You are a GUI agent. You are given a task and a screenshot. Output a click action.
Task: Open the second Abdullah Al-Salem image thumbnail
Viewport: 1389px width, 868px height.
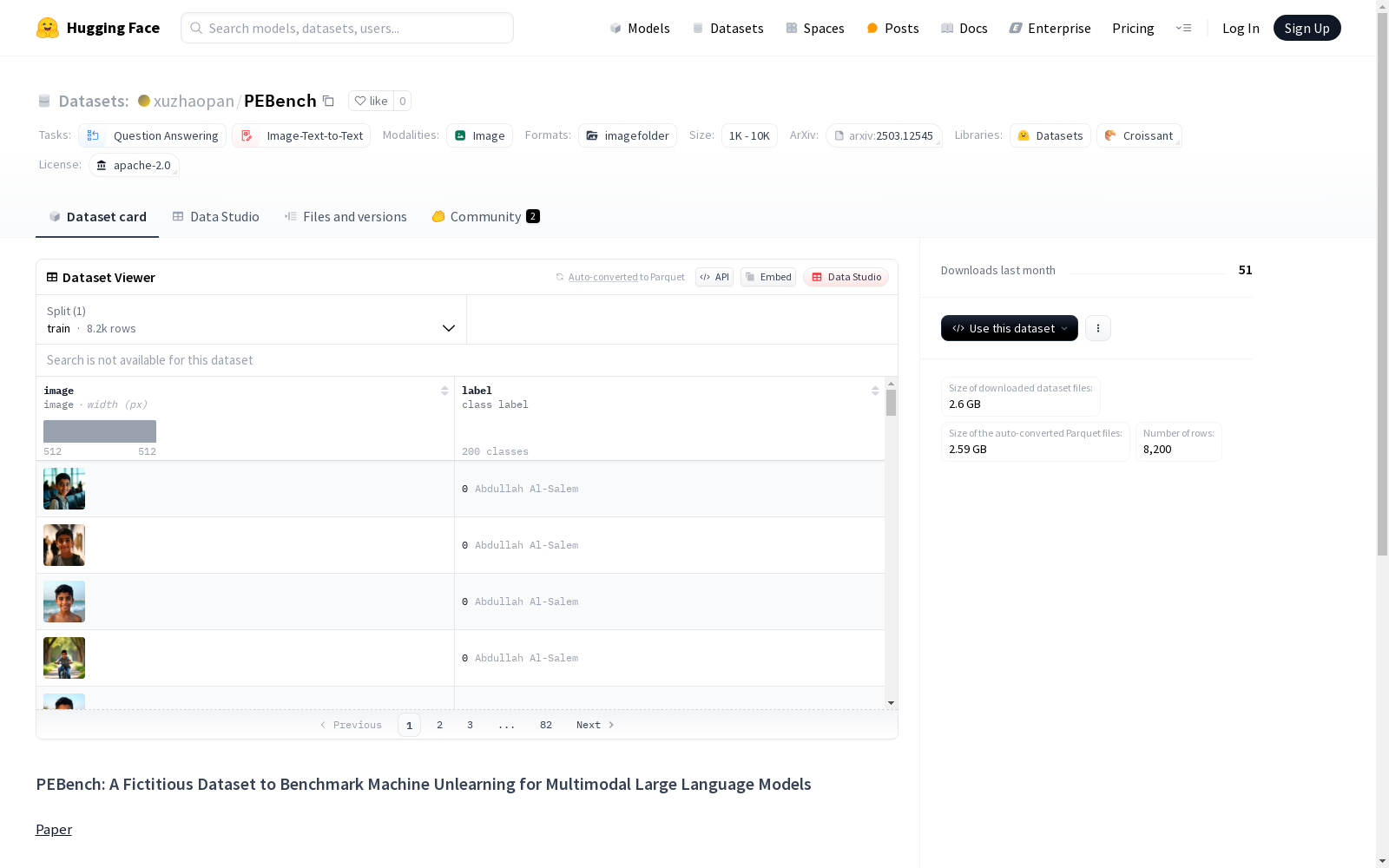pos(64,545)
